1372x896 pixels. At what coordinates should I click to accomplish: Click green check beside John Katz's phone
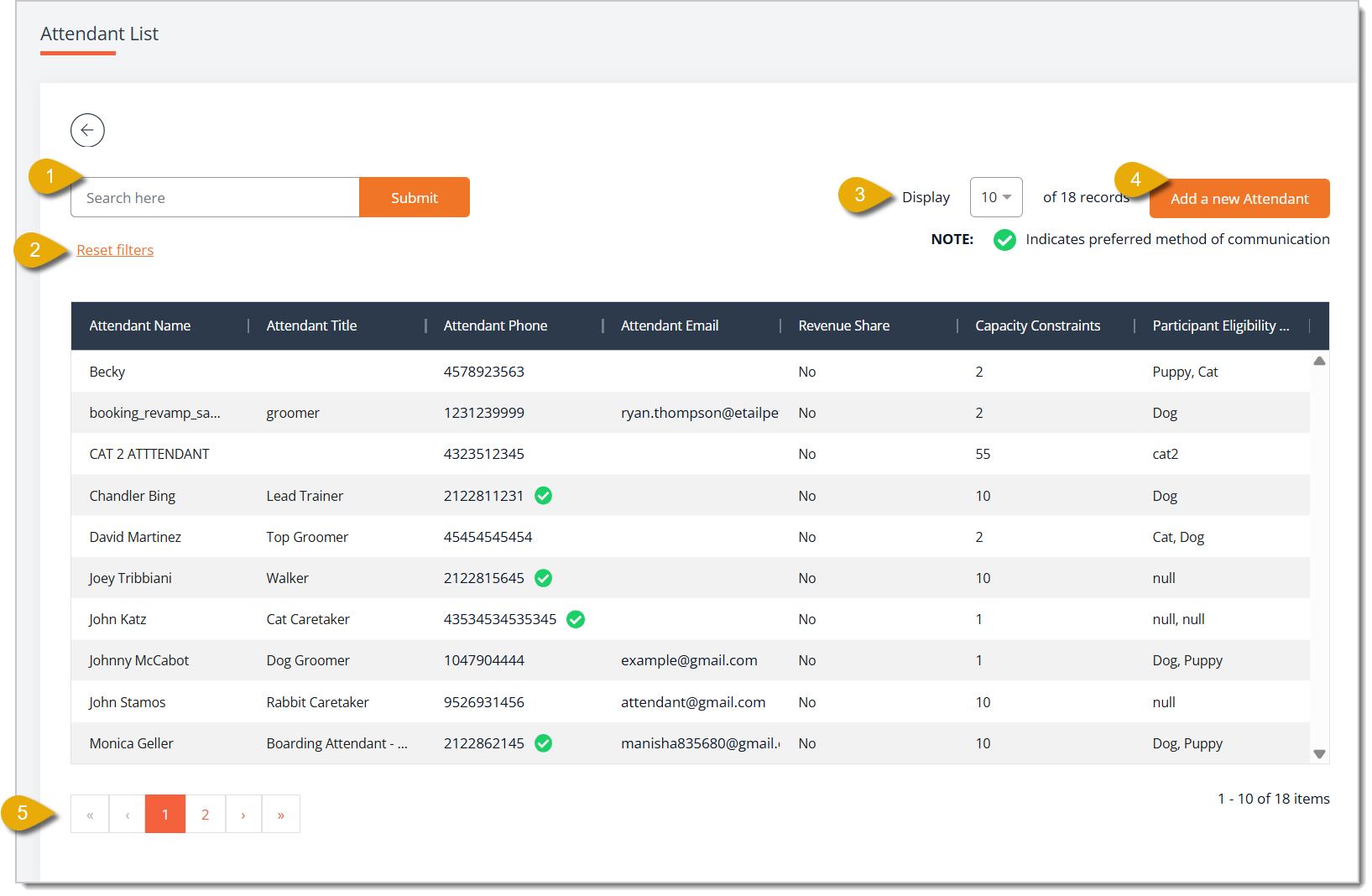click(576, 619)
